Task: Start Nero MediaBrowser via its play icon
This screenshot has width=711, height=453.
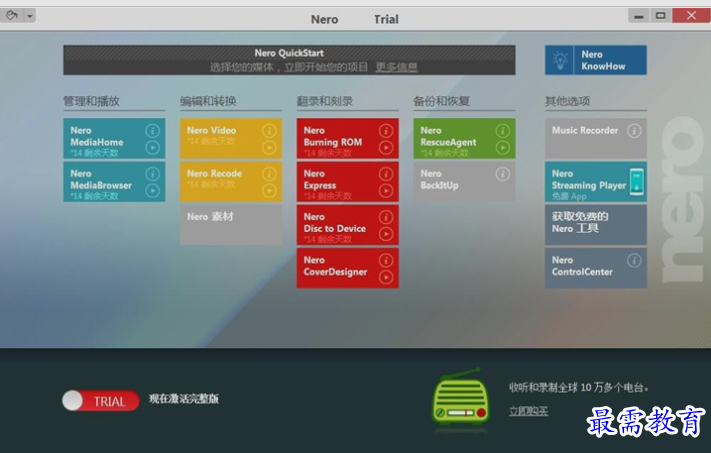Action: 152,191
